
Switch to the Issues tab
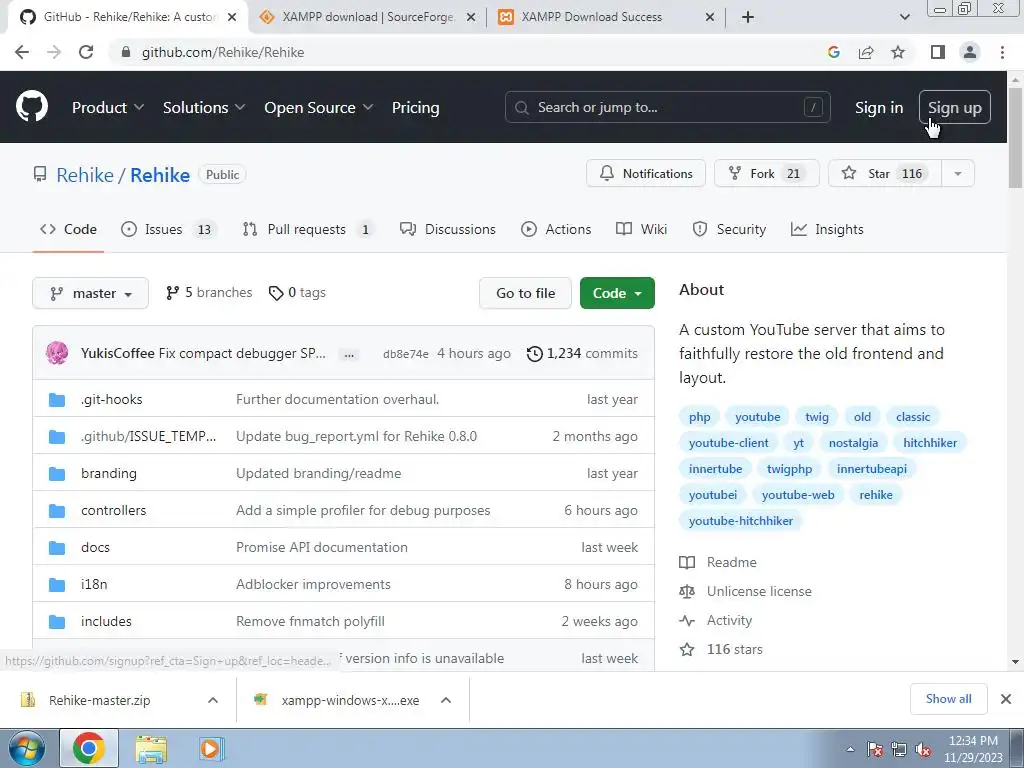pos(168,229)
